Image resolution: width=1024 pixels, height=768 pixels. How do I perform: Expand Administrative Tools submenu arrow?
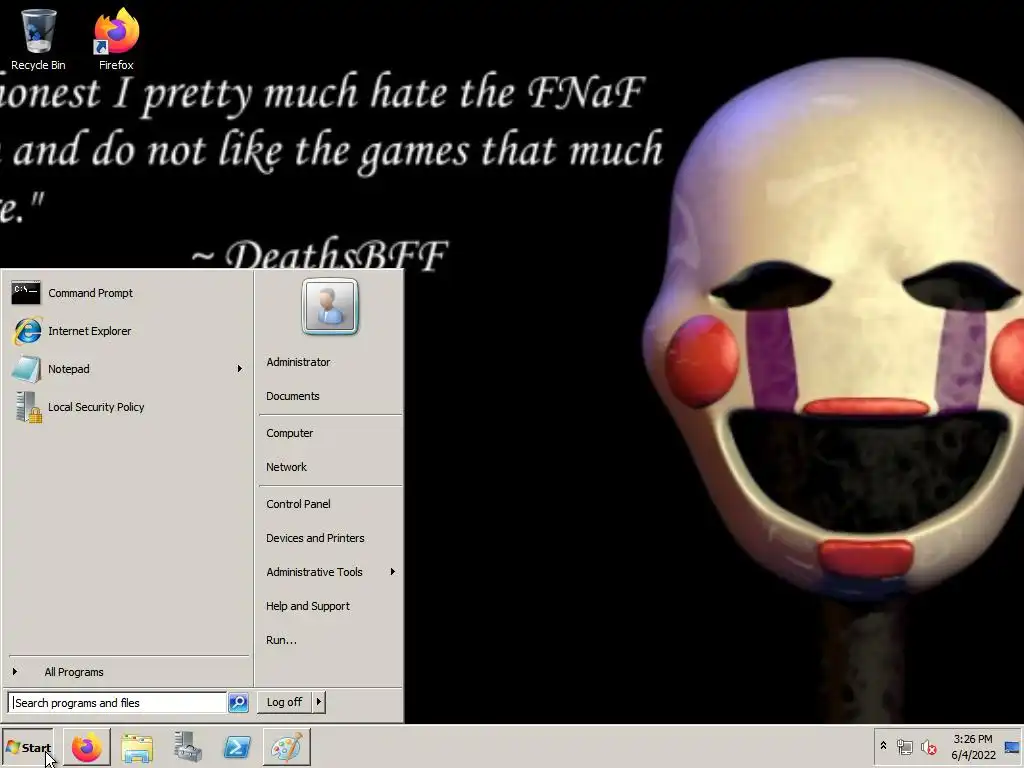[x=392, y=572]
